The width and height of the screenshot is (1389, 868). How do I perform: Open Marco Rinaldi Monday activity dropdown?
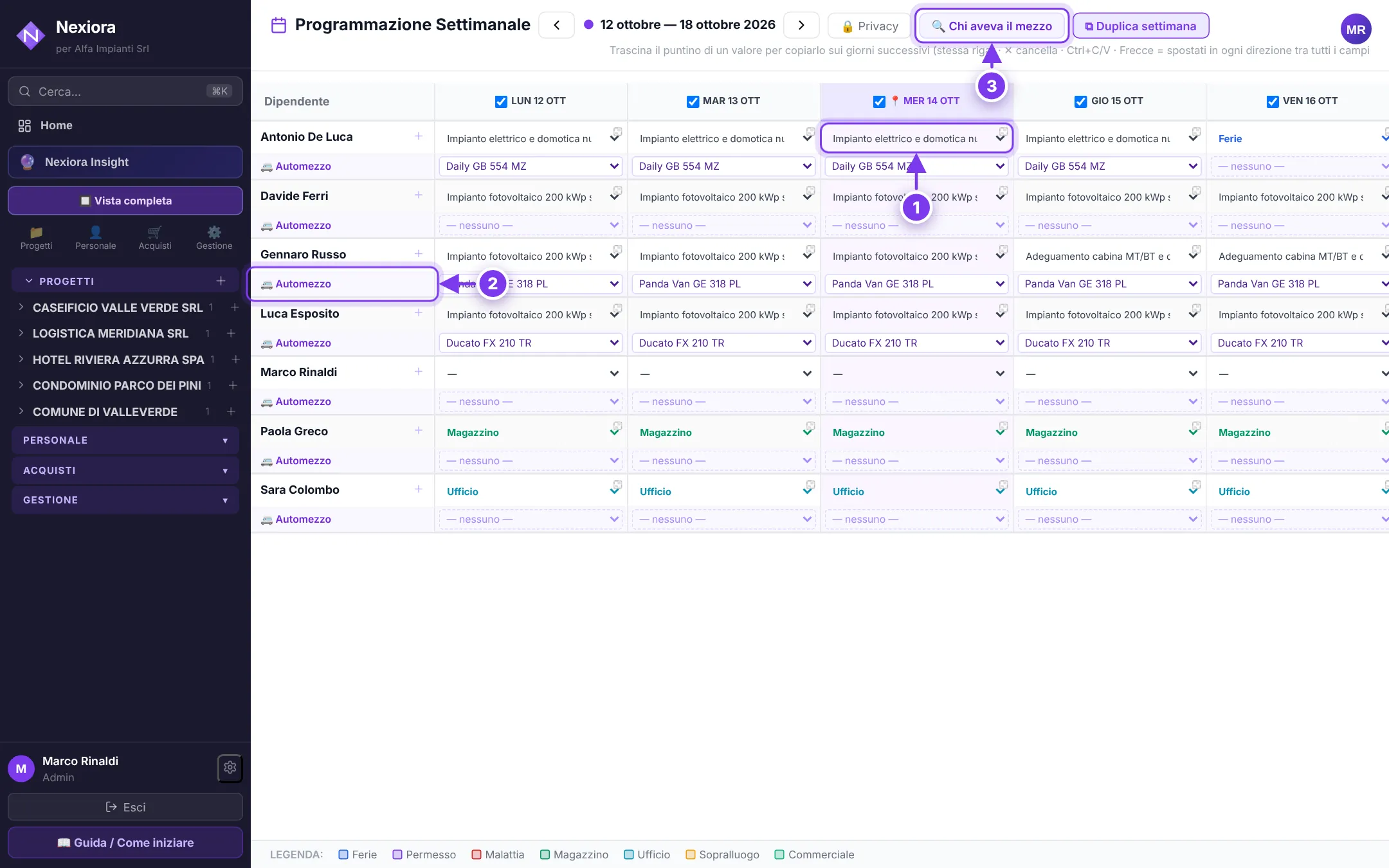coord(531,374)
